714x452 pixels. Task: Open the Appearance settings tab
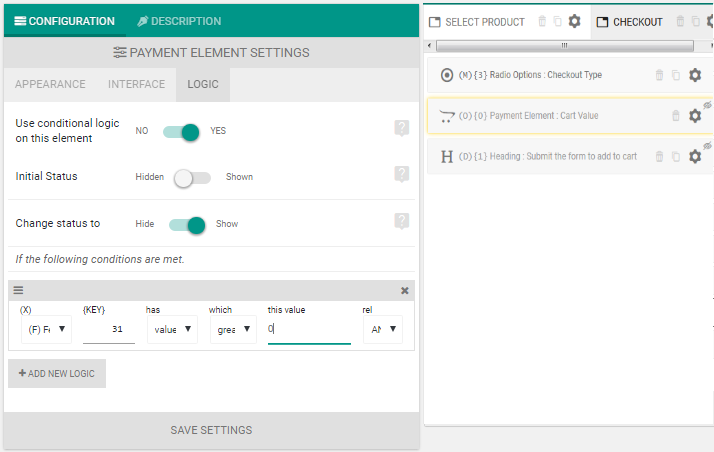coord(50,84)
